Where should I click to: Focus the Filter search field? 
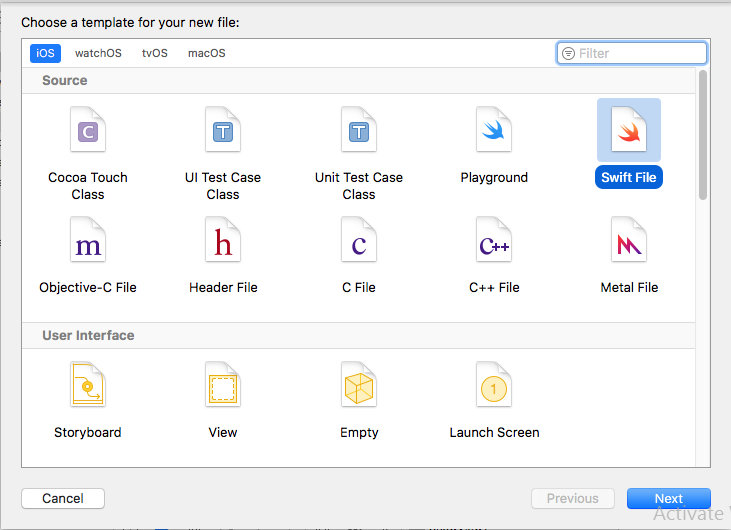pos(632,54)
